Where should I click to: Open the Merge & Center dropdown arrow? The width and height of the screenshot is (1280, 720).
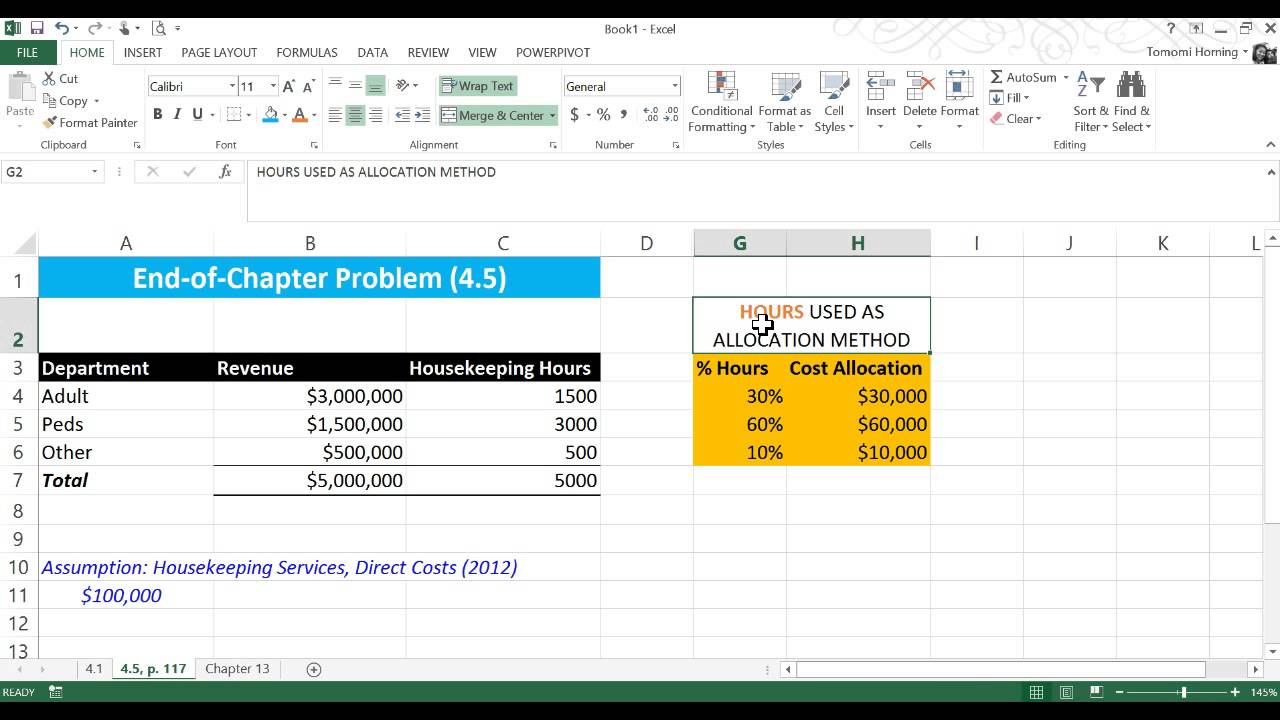coord(552,116)
